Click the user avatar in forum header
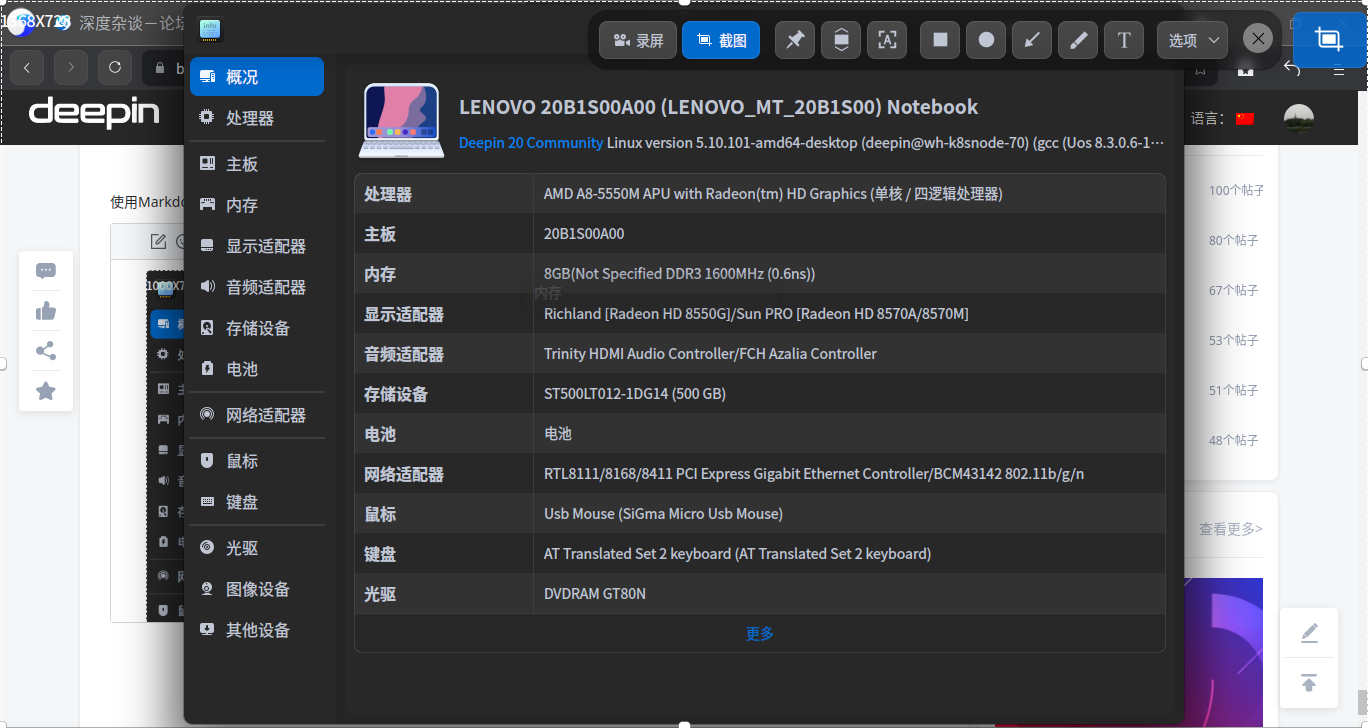 [1299, 119]
